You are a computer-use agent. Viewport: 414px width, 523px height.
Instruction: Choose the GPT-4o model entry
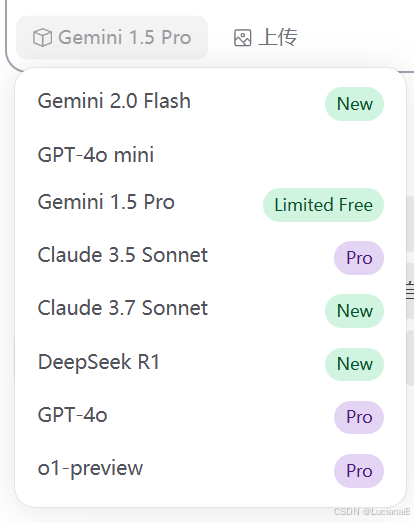tap(211, 416)
